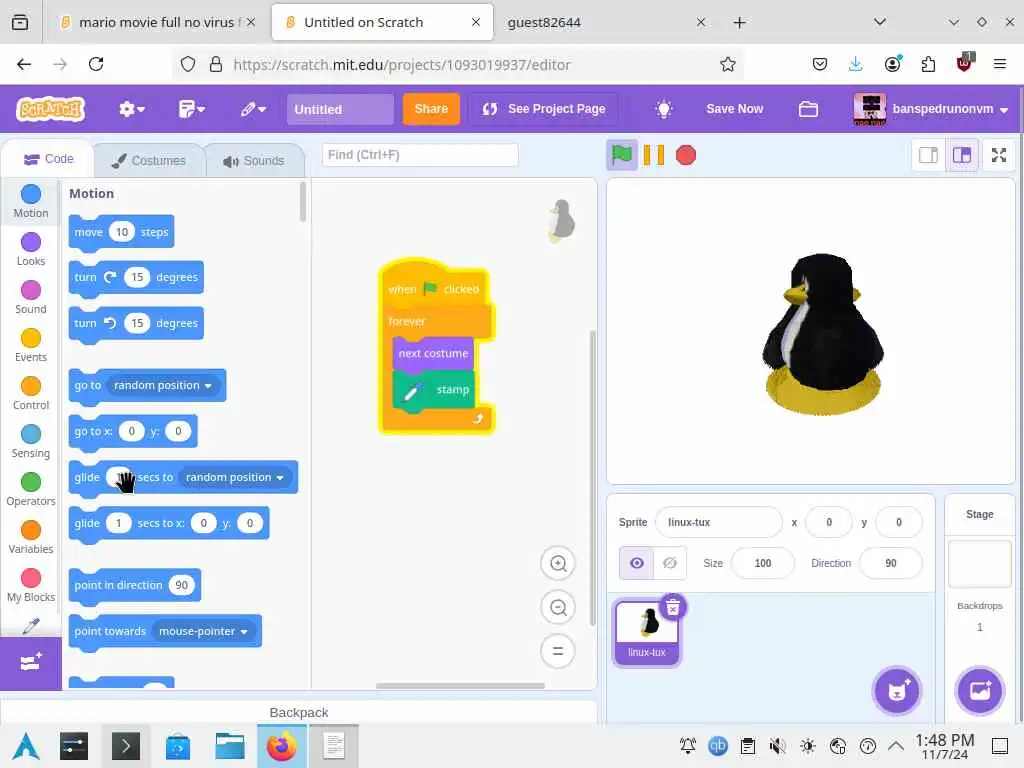Hide the sprite with crossed-eye icon
This screenshot has width=1024, height=768.
point(670,563)
